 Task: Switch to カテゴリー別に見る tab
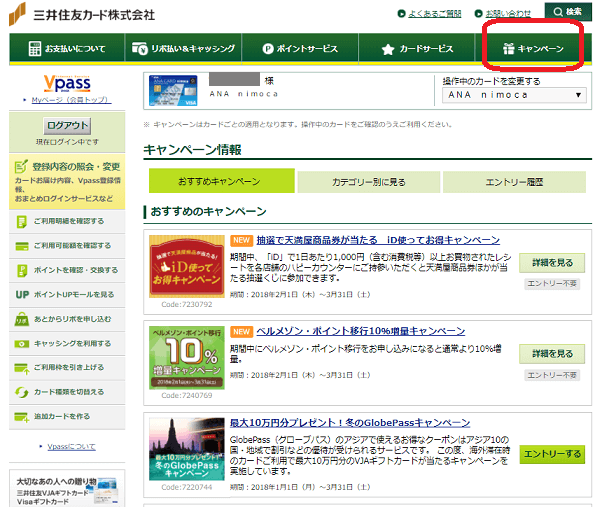tap(369, 182)
